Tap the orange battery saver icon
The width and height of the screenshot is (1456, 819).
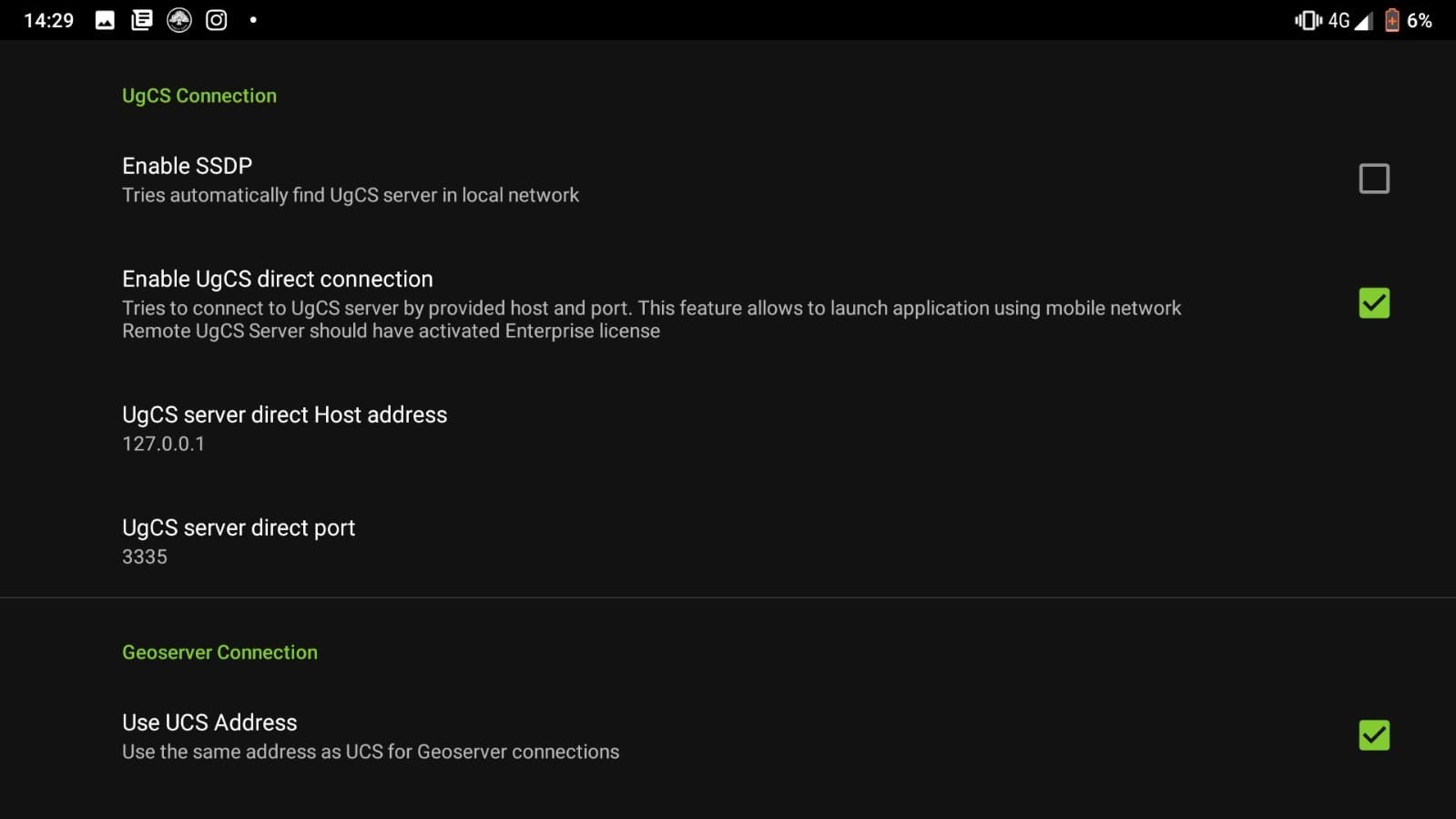1391,20
